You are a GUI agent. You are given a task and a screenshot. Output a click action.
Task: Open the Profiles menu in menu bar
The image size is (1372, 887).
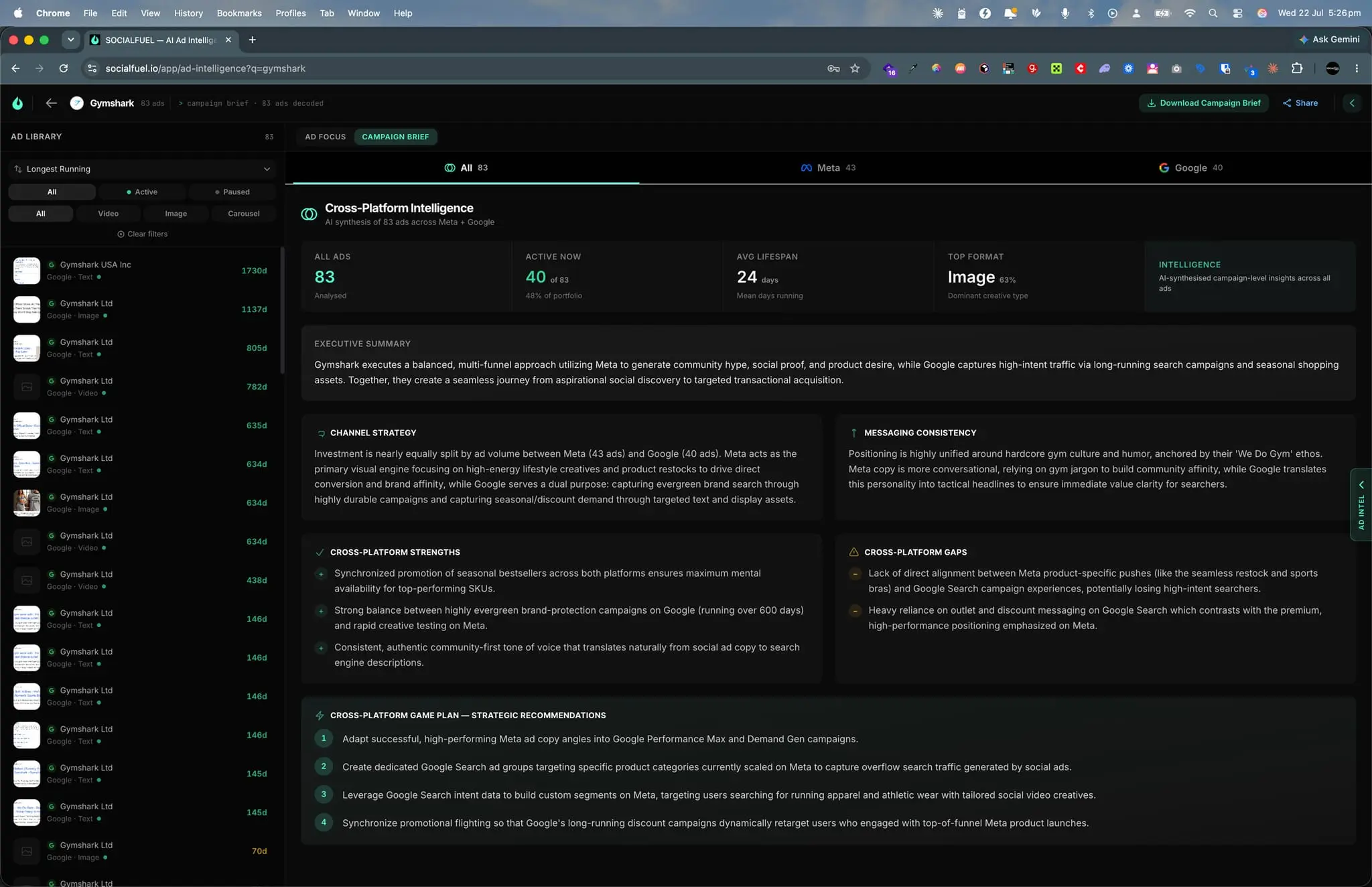(x=290, y=13)
